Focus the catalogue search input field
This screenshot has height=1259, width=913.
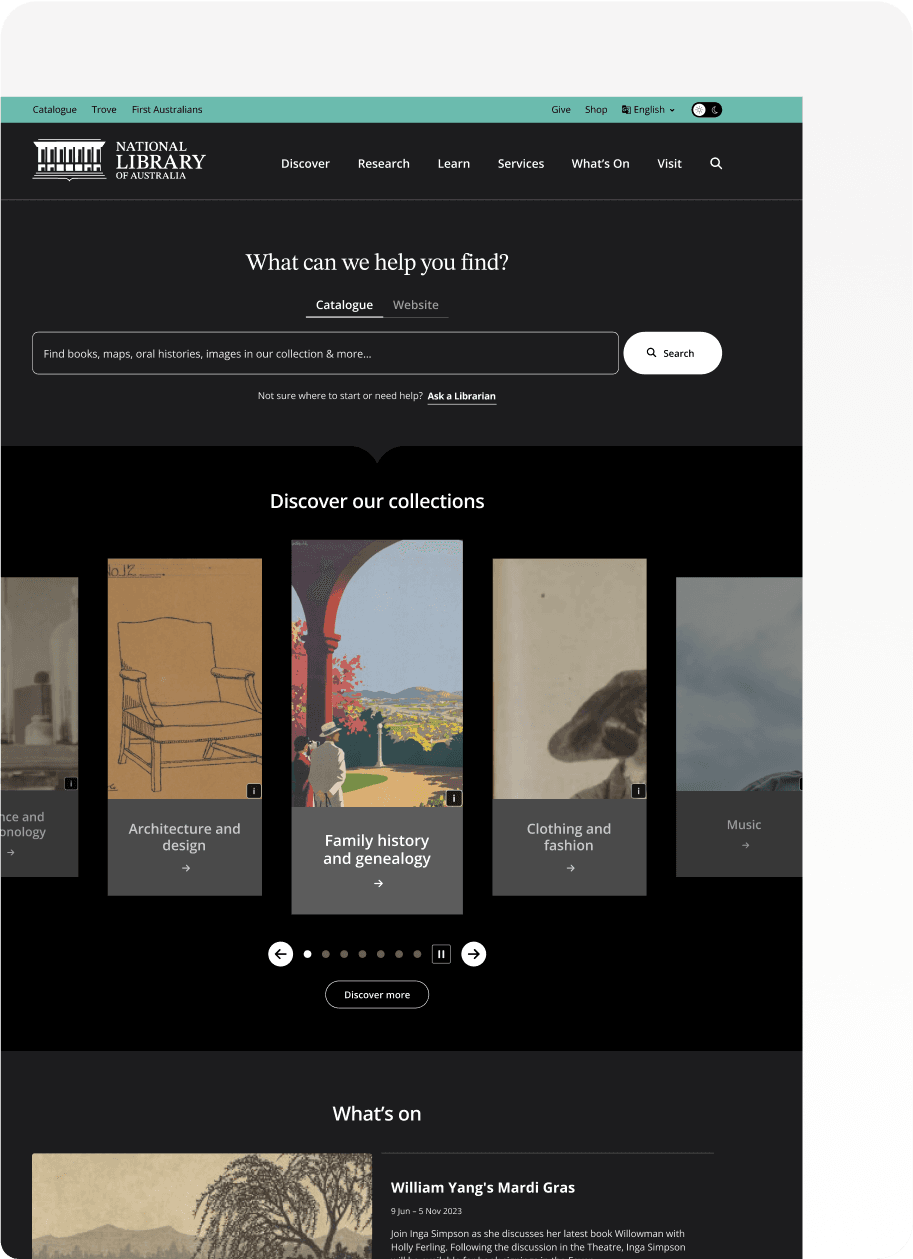[x=325, y=353]
